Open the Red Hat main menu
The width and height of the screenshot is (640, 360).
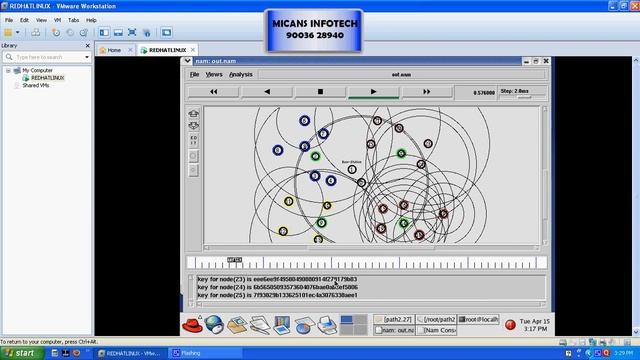pos(192,325)
